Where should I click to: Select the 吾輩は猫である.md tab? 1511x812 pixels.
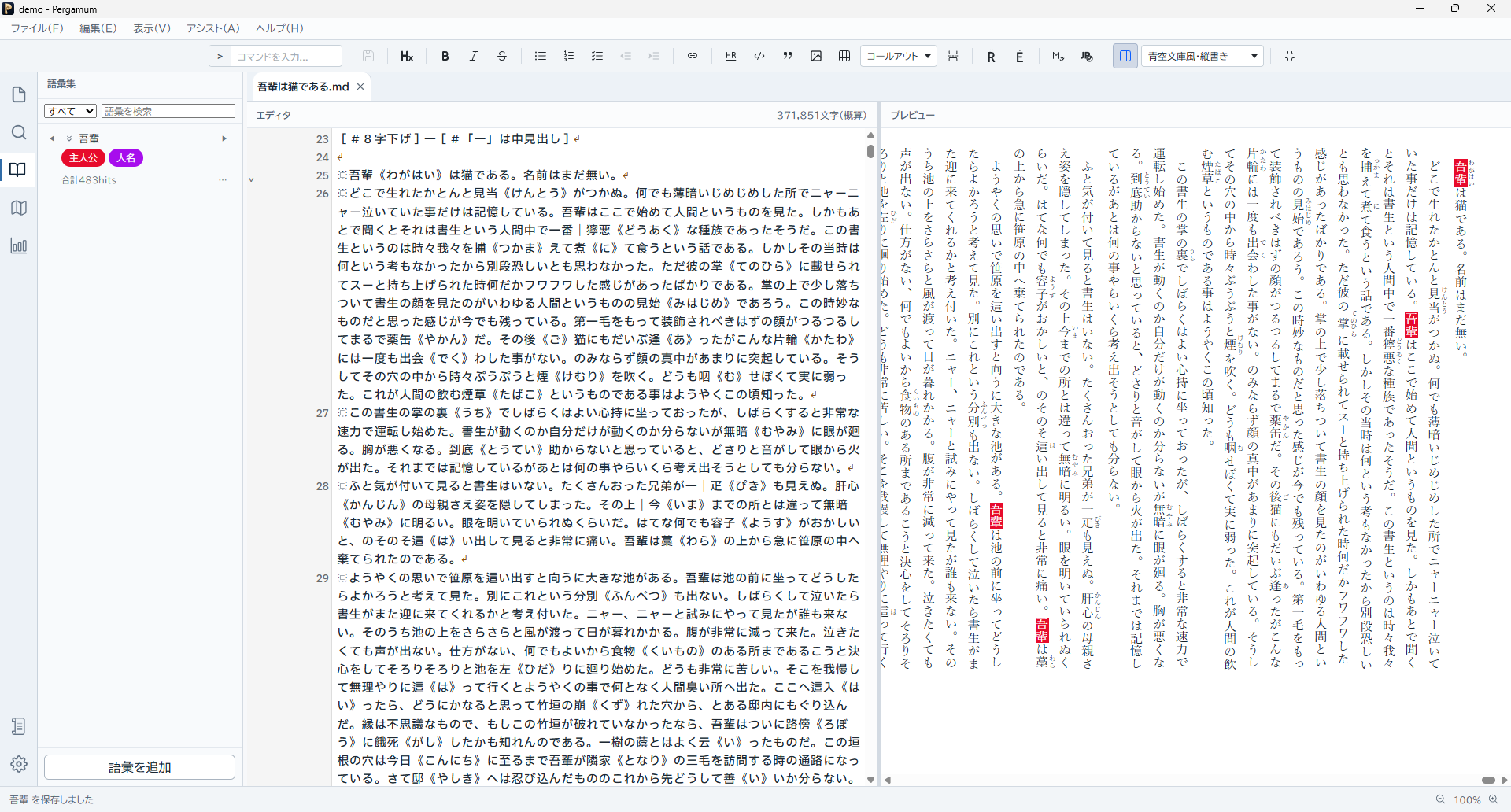[x=304, y=87]
